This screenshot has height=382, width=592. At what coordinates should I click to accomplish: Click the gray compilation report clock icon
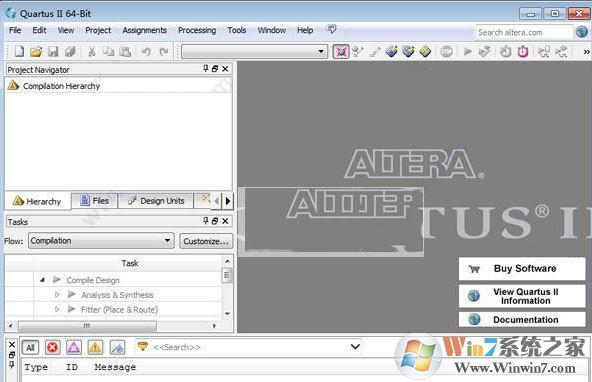[506, 51]
